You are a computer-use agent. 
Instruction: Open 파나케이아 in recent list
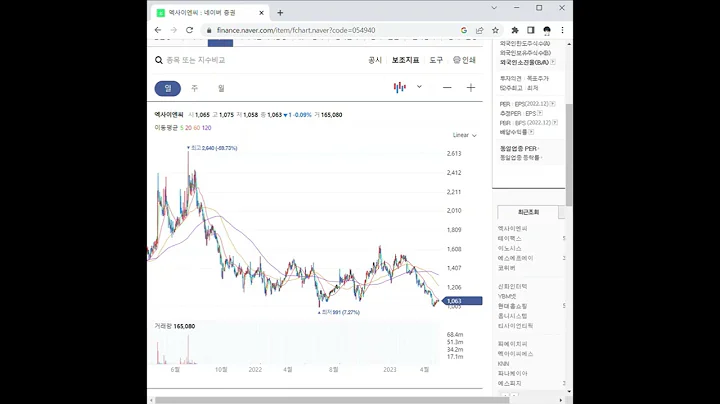pyautogui.click(x=512, y=373)
